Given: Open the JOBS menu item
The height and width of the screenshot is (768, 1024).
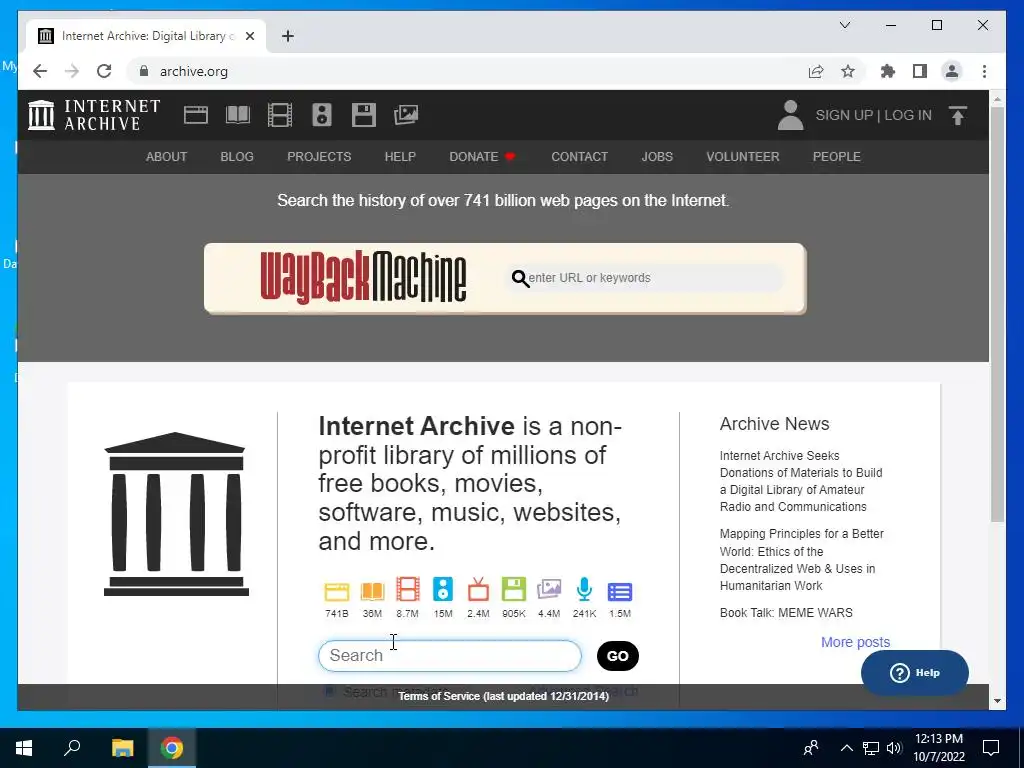Looking at the screenshot, I should tap(657, 157).
